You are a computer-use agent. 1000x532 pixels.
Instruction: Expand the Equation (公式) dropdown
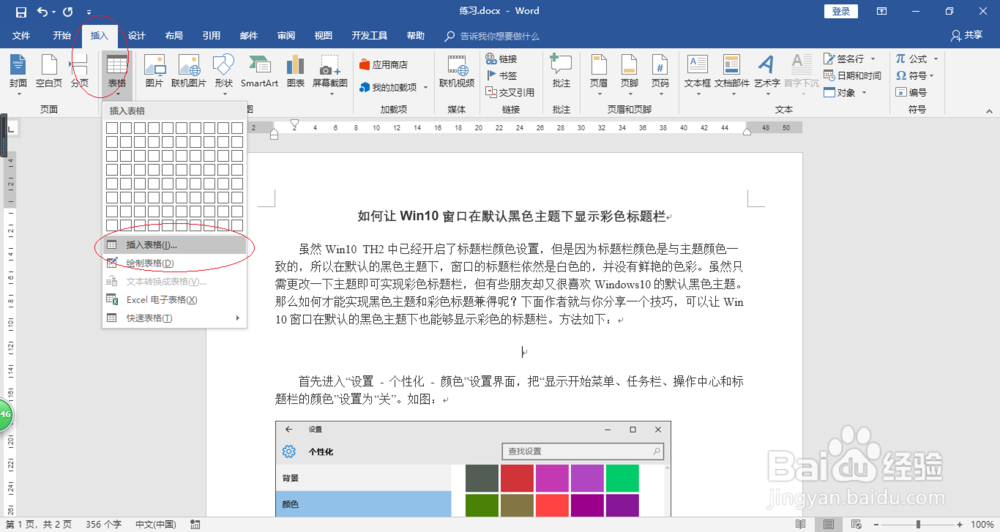click(936, 59)
